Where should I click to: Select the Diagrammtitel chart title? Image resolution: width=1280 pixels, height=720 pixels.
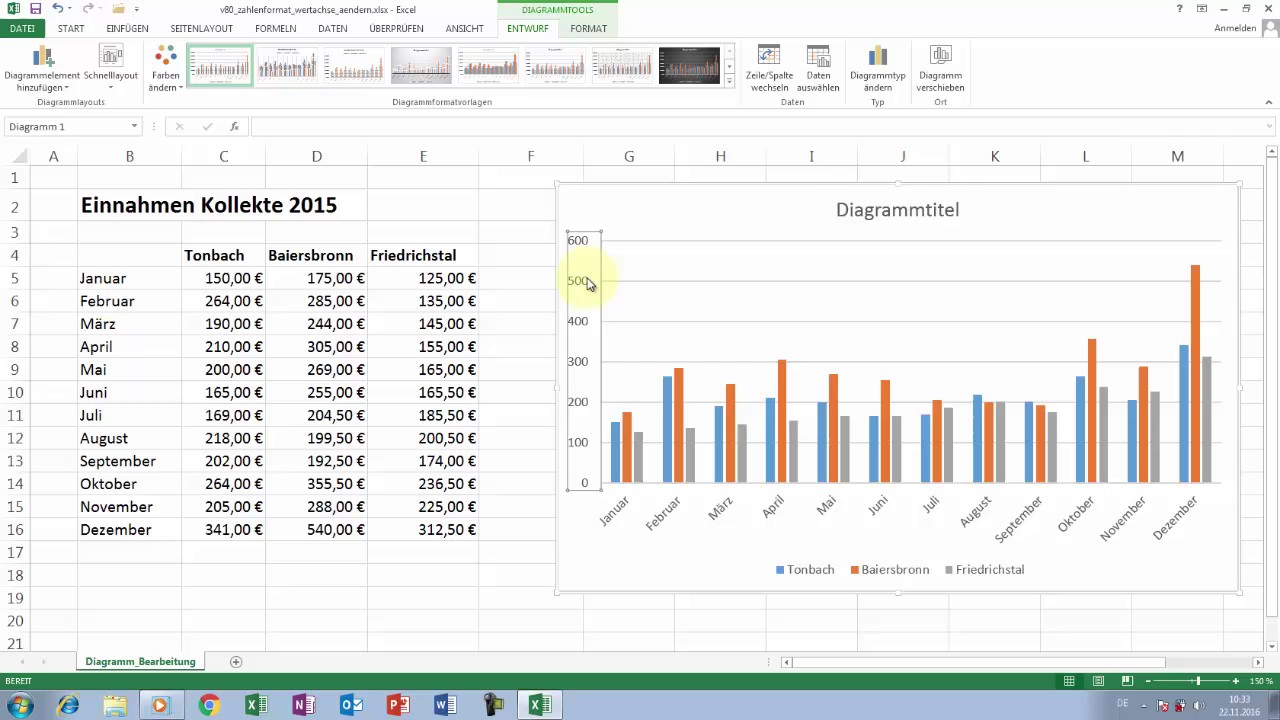tap(897, 209)
